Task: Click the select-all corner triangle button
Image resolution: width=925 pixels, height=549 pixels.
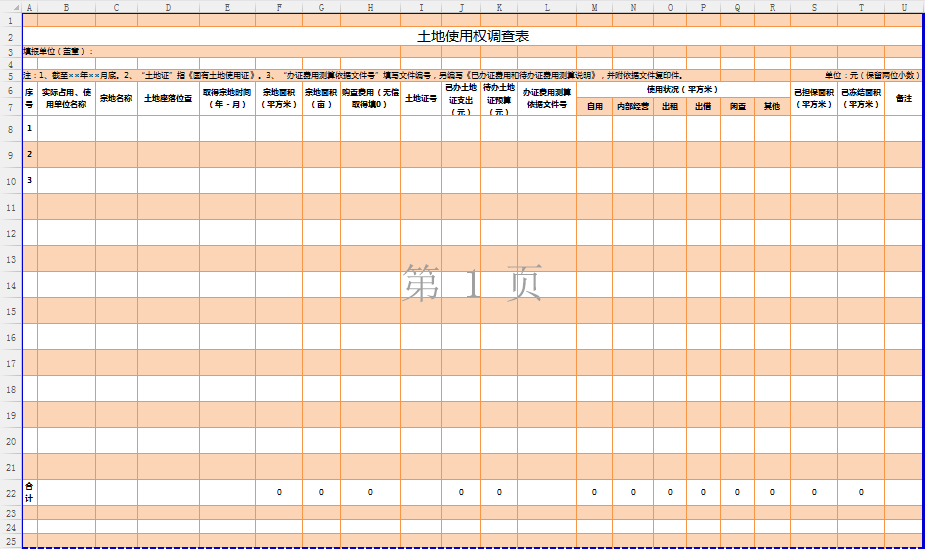Action: (10, 7)
